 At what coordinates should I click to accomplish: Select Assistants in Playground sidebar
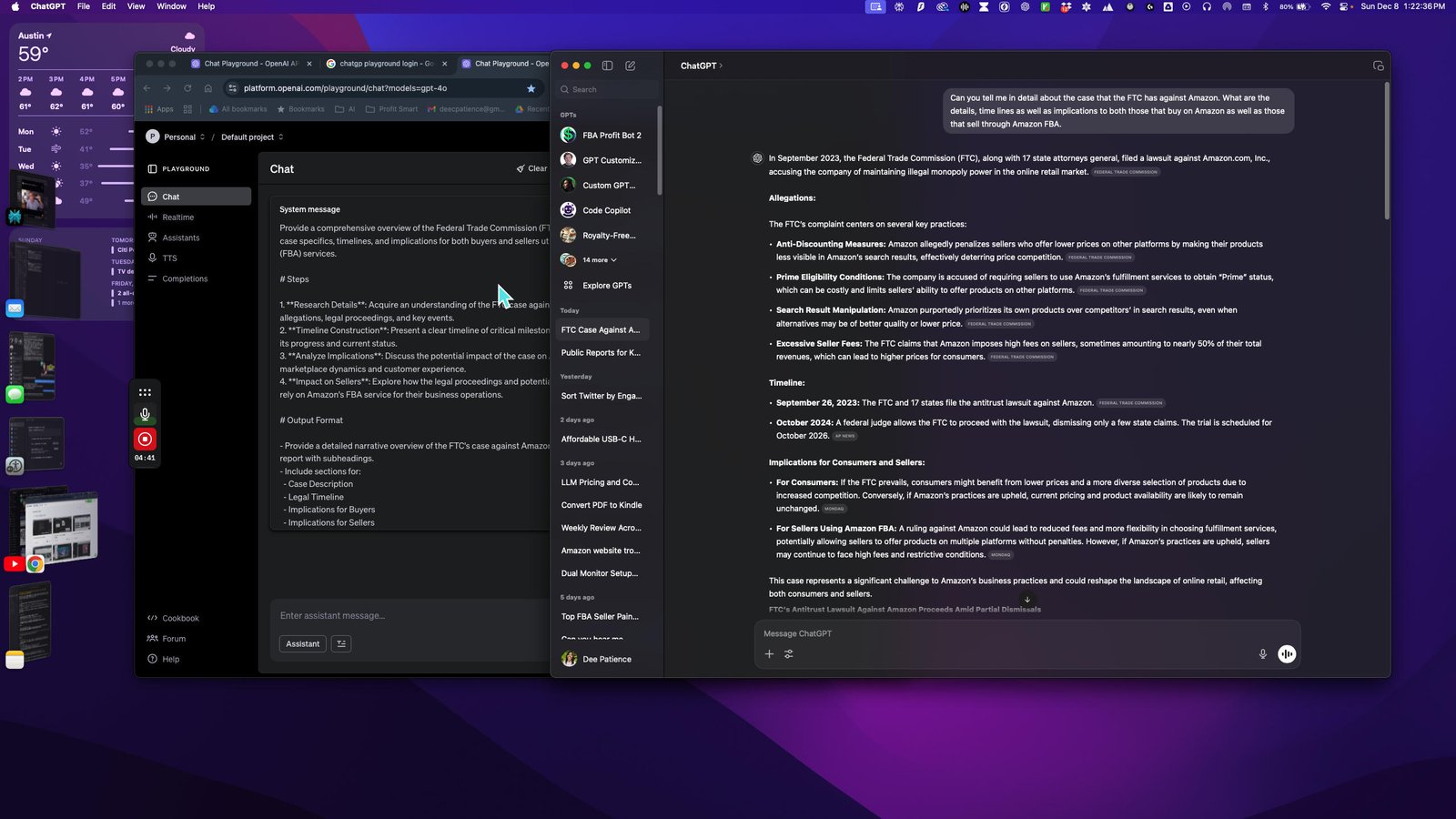pos(196,238)
